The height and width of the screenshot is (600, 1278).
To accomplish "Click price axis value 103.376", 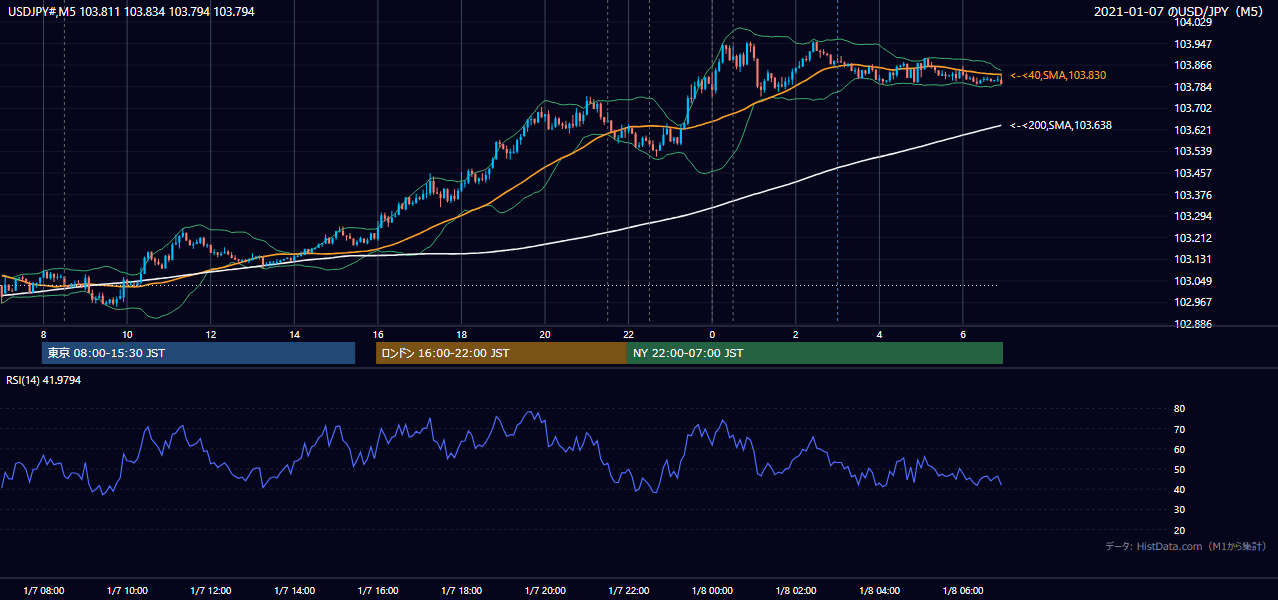I will point(1194,195).
